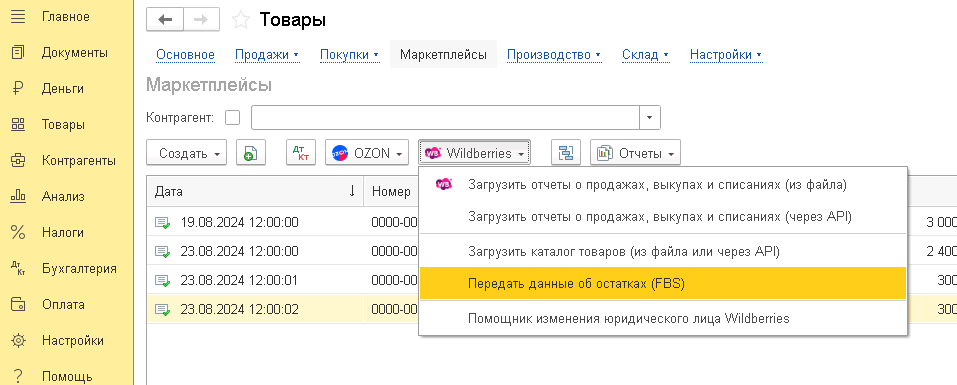Click the document icon in the 23.08.2024 12:00:01 row
The height and width of the screenshot is (385, 957).
pyautogui.click(x=162, y=281)
